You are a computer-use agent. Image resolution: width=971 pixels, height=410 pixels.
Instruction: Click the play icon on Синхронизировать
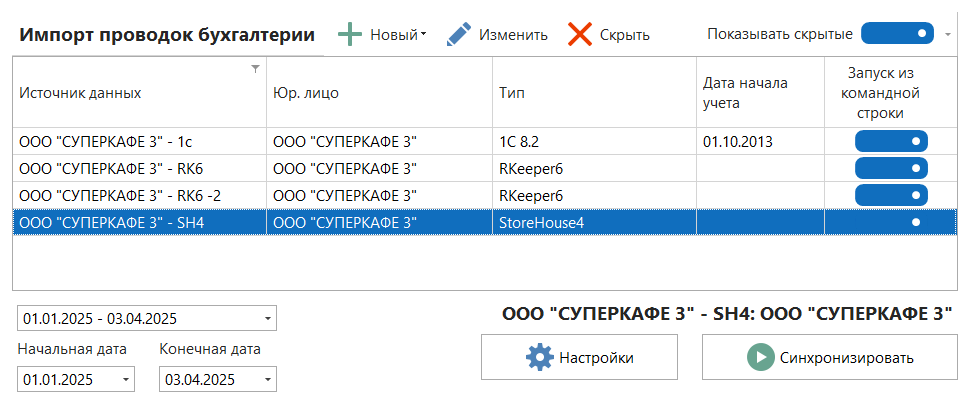[761, 357]
